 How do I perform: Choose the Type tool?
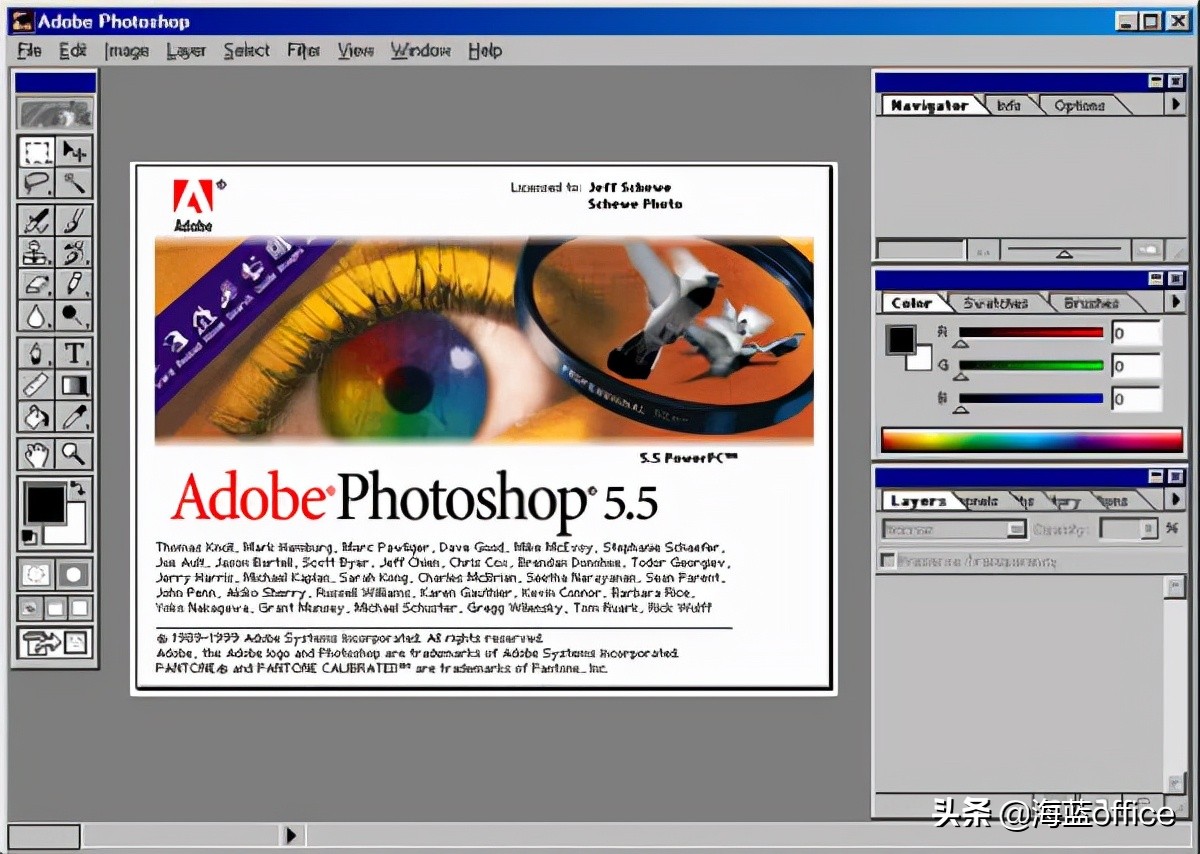coord(74,352)
